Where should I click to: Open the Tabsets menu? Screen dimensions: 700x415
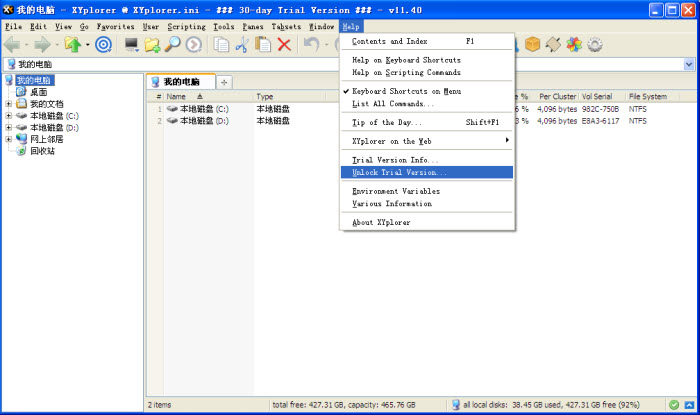[x=286, y=27]
